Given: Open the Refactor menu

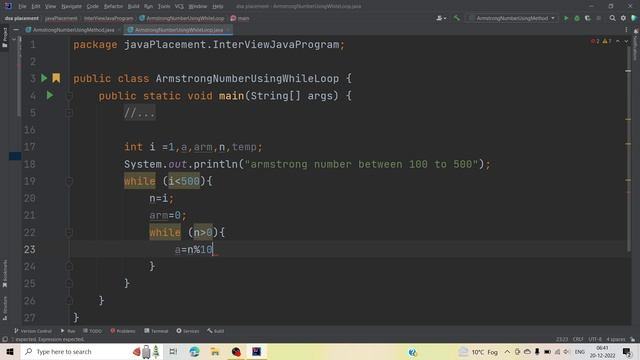Looking at the screenshot, I should 113,6.
